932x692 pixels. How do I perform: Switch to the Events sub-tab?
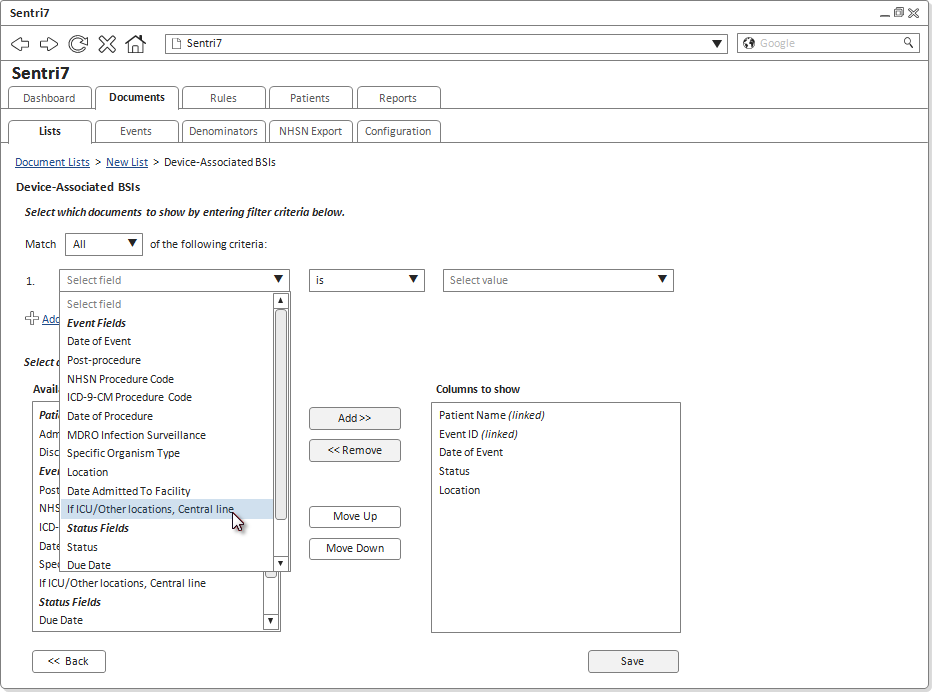pyautogui.click(x=136, y=131)
